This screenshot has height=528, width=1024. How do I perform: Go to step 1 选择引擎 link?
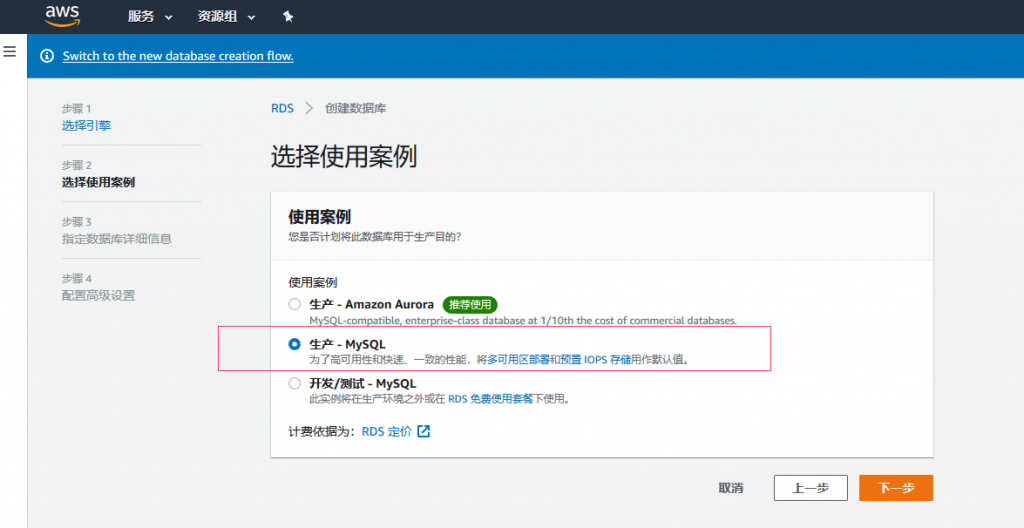tap(86, 125)
